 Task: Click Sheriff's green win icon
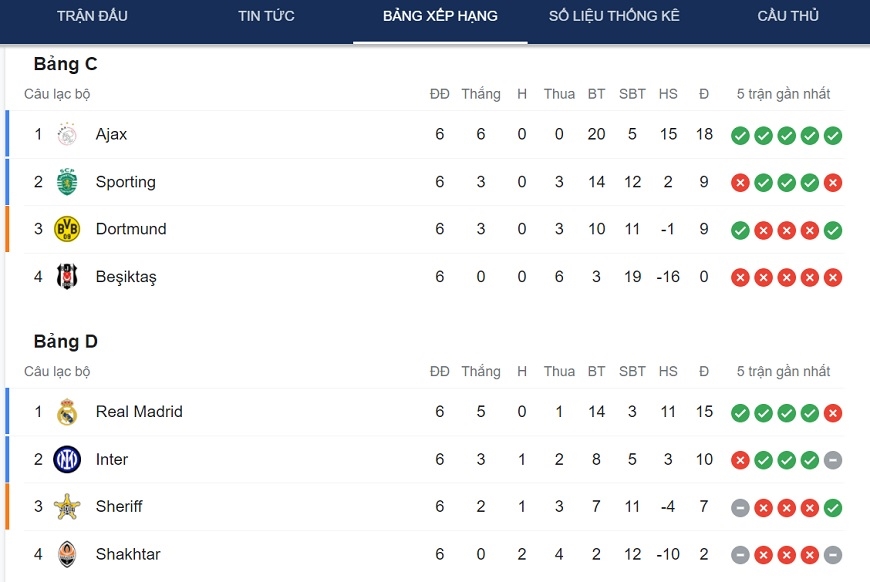coord(832,508)
